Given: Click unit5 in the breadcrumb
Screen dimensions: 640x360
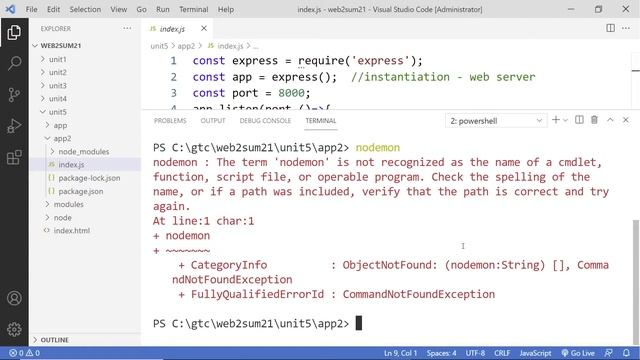Looking at the screenshot, I should tap(159, 46).
